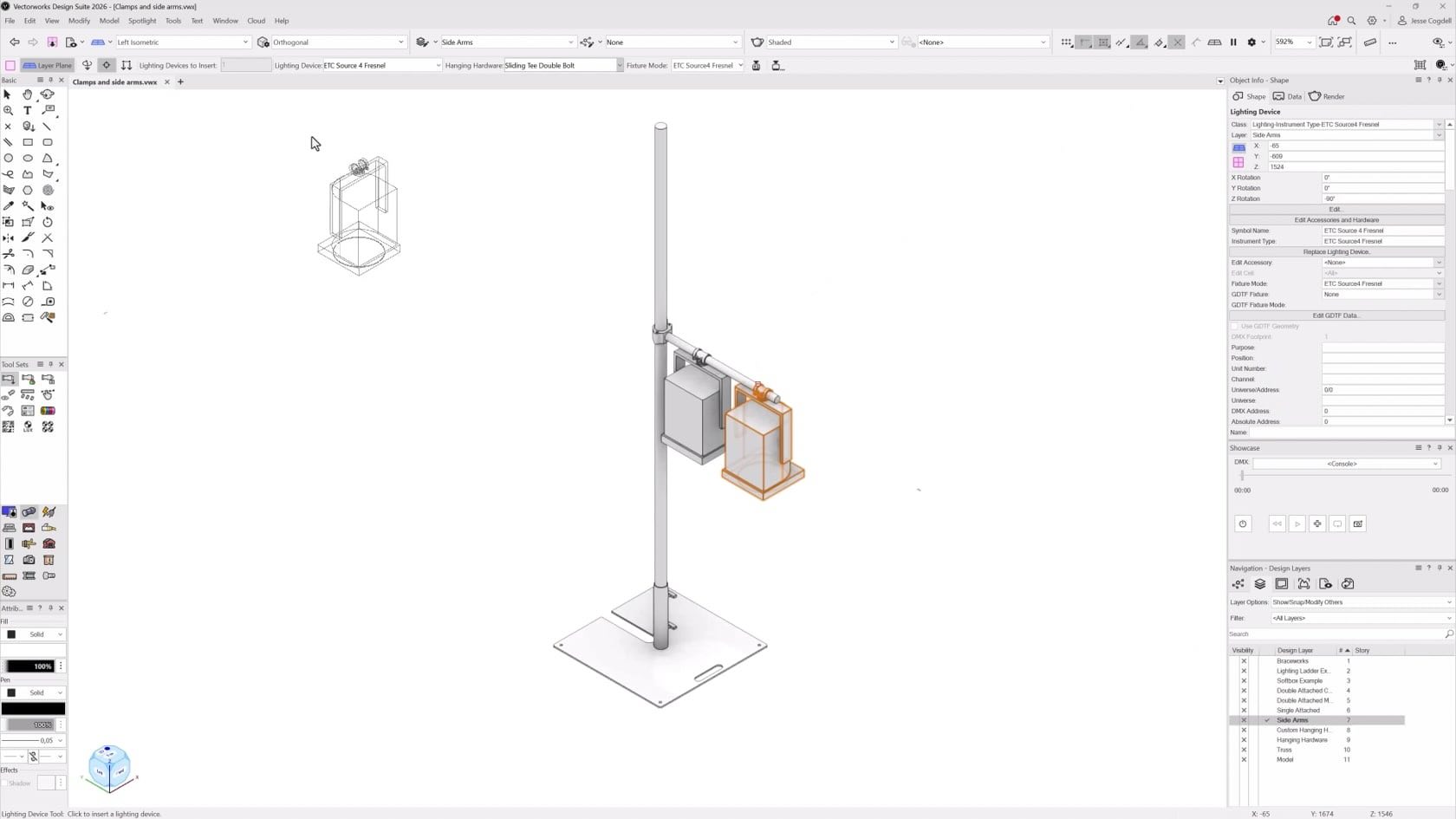Click the Showcase power button
Screen dimensions: 1456x819
[1243, 523]
